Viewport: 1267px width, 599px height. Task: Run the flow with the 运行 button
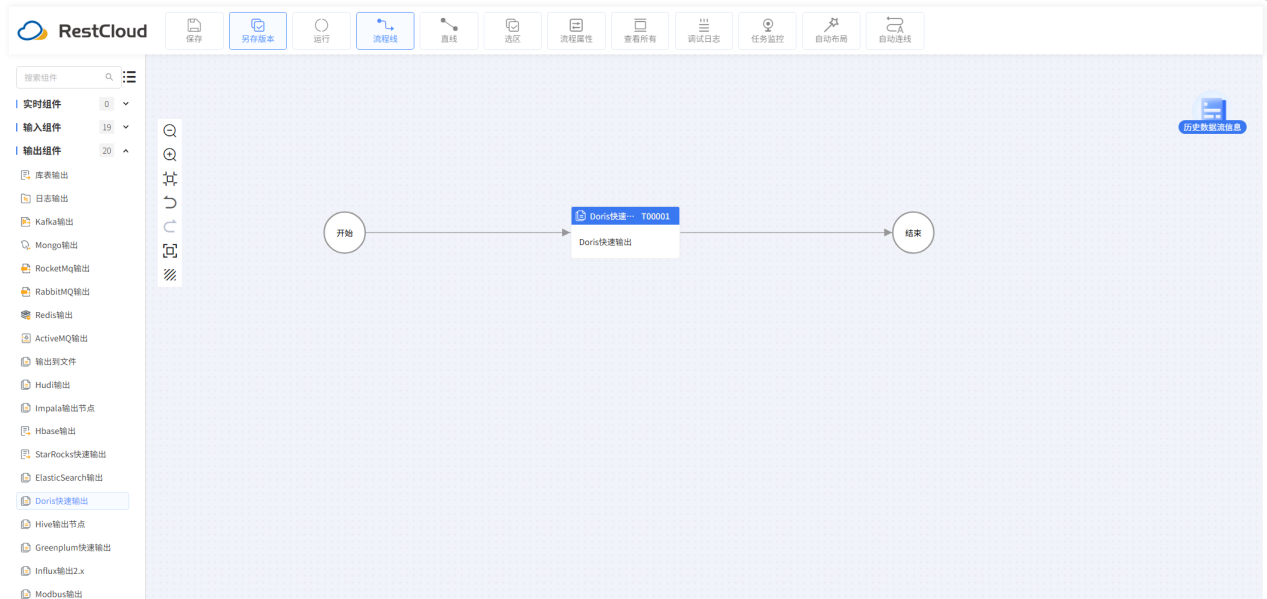(322, 31)
